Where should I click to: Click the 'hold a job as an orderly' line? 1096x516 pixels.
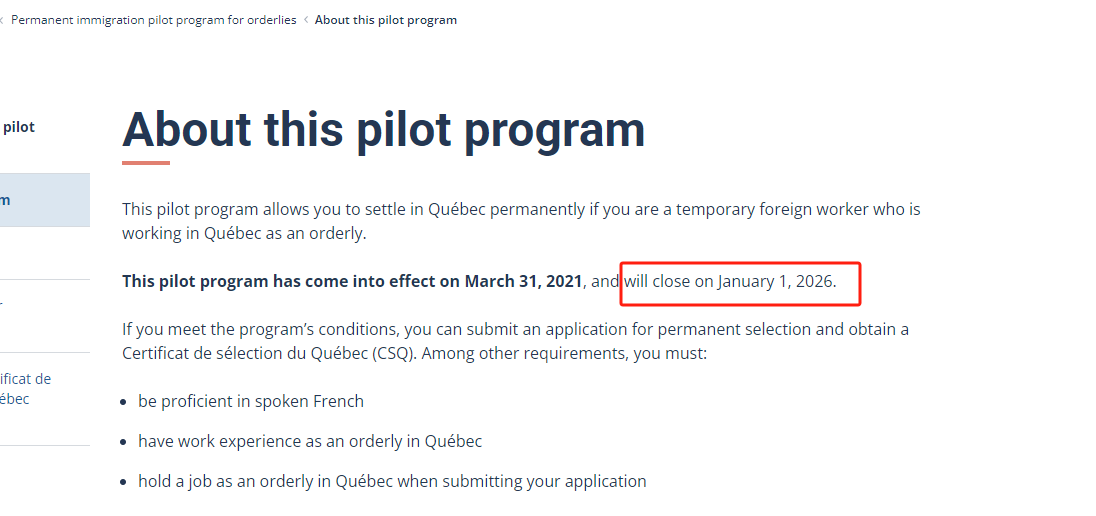coord(392,481)
